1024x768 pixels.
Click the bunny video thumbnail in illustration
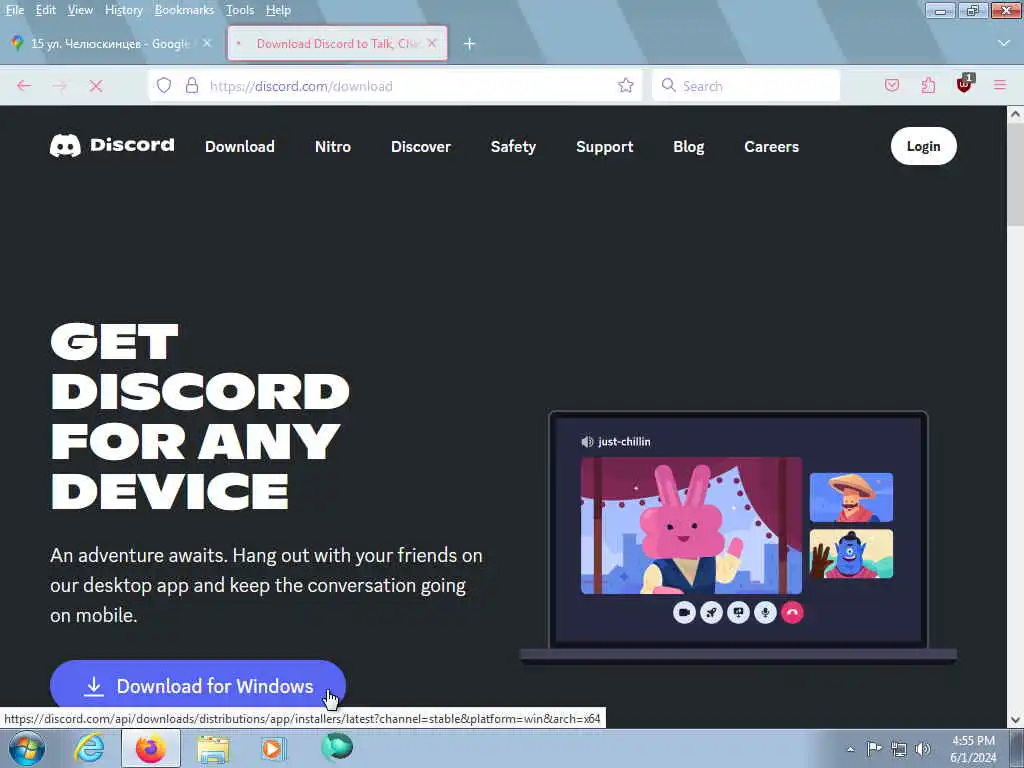(691, 526)
